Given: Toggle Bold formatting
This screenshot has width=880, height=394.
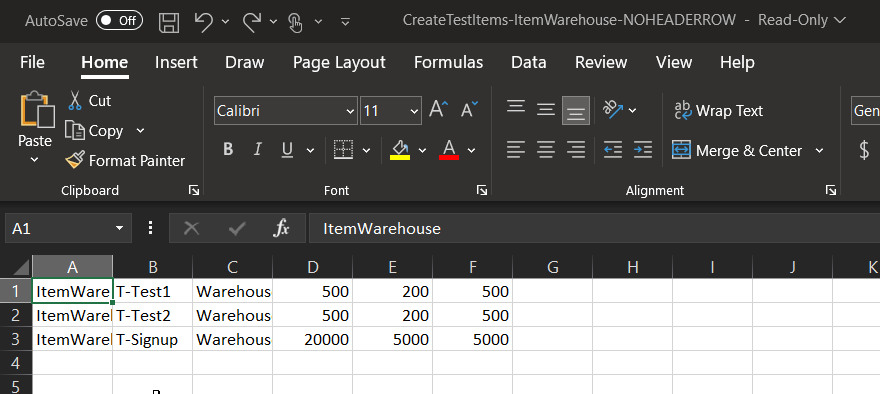Looking at the screenshot, I should click(227, 149).
